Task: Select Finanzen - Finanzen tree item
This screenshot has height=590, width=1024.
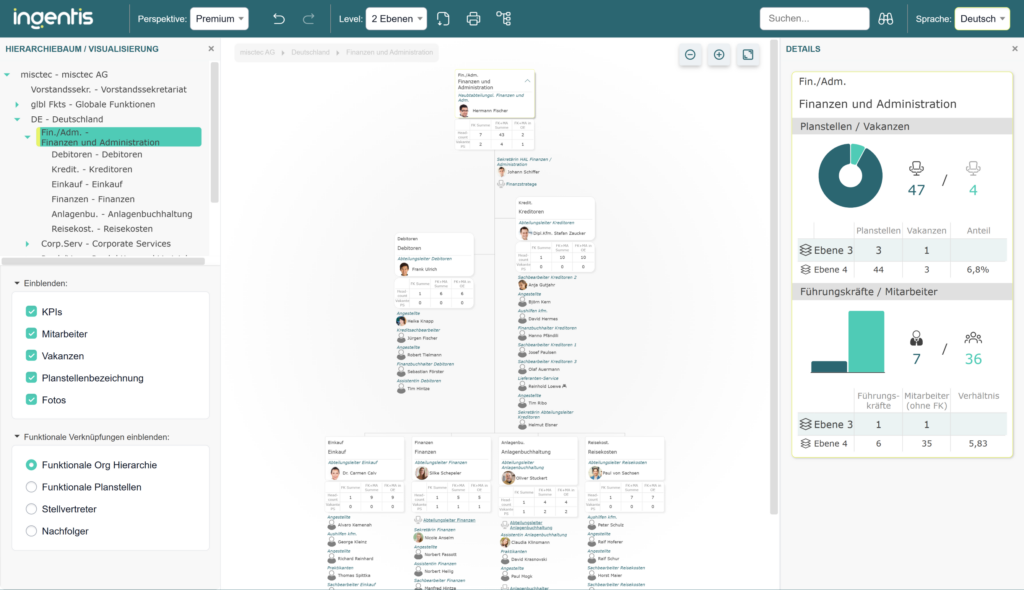Action: point(93,199)
